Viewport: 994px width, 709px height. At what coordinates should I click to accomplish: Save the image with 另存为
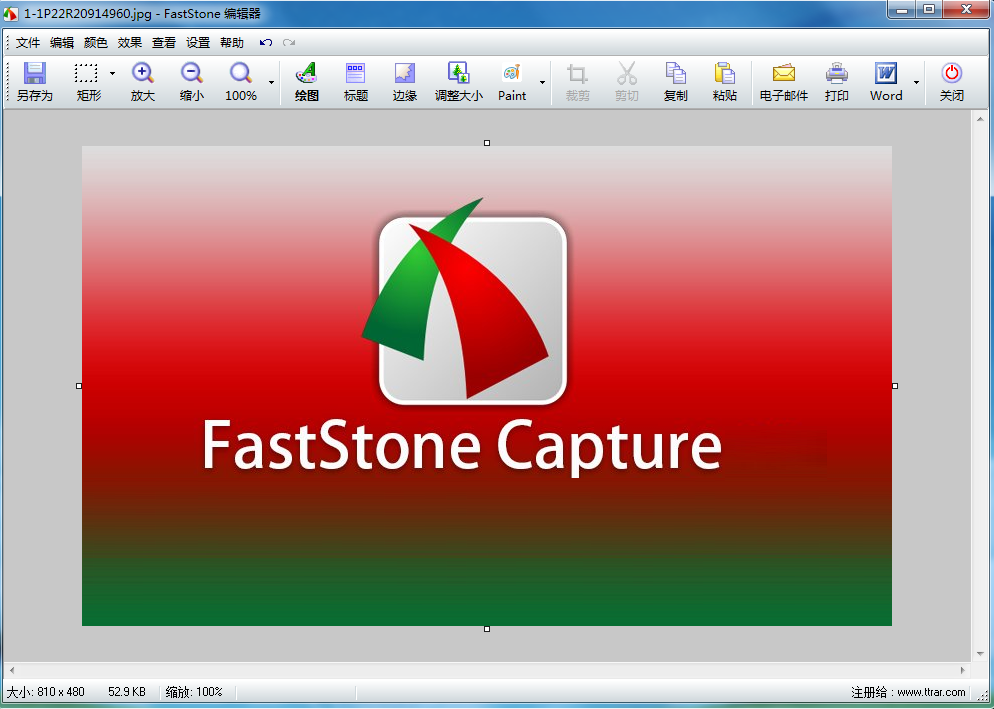coord(34,81)
